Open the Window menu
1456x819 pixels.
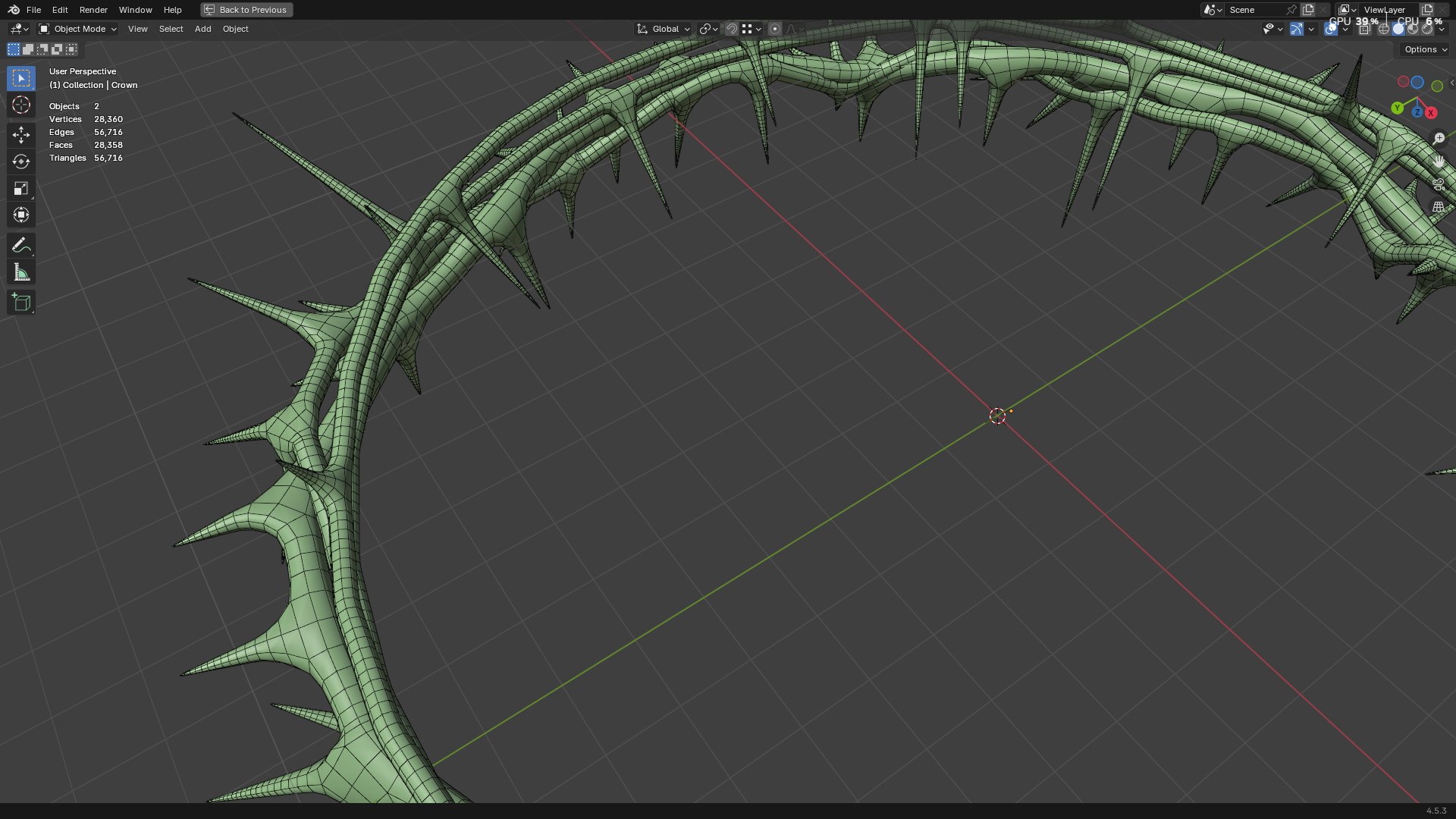135,10
